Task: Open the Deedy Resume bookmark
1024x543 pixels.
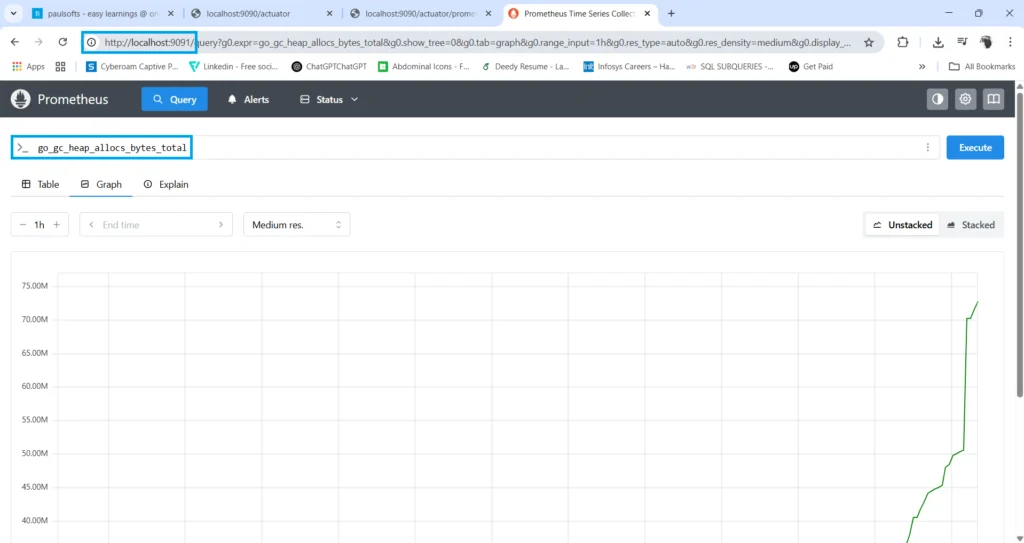Action: pos(525,67)
